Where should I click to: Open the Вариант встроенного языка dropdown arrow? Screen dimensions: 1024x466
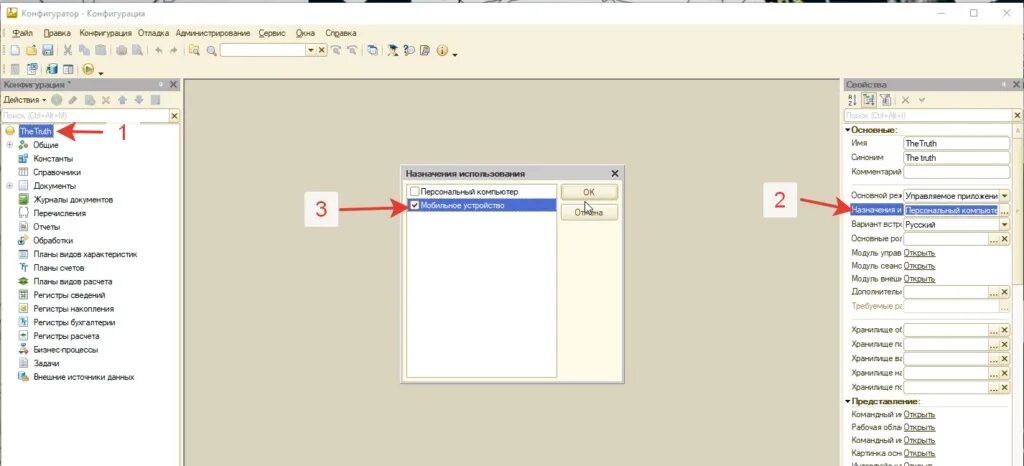(1004, 225)
